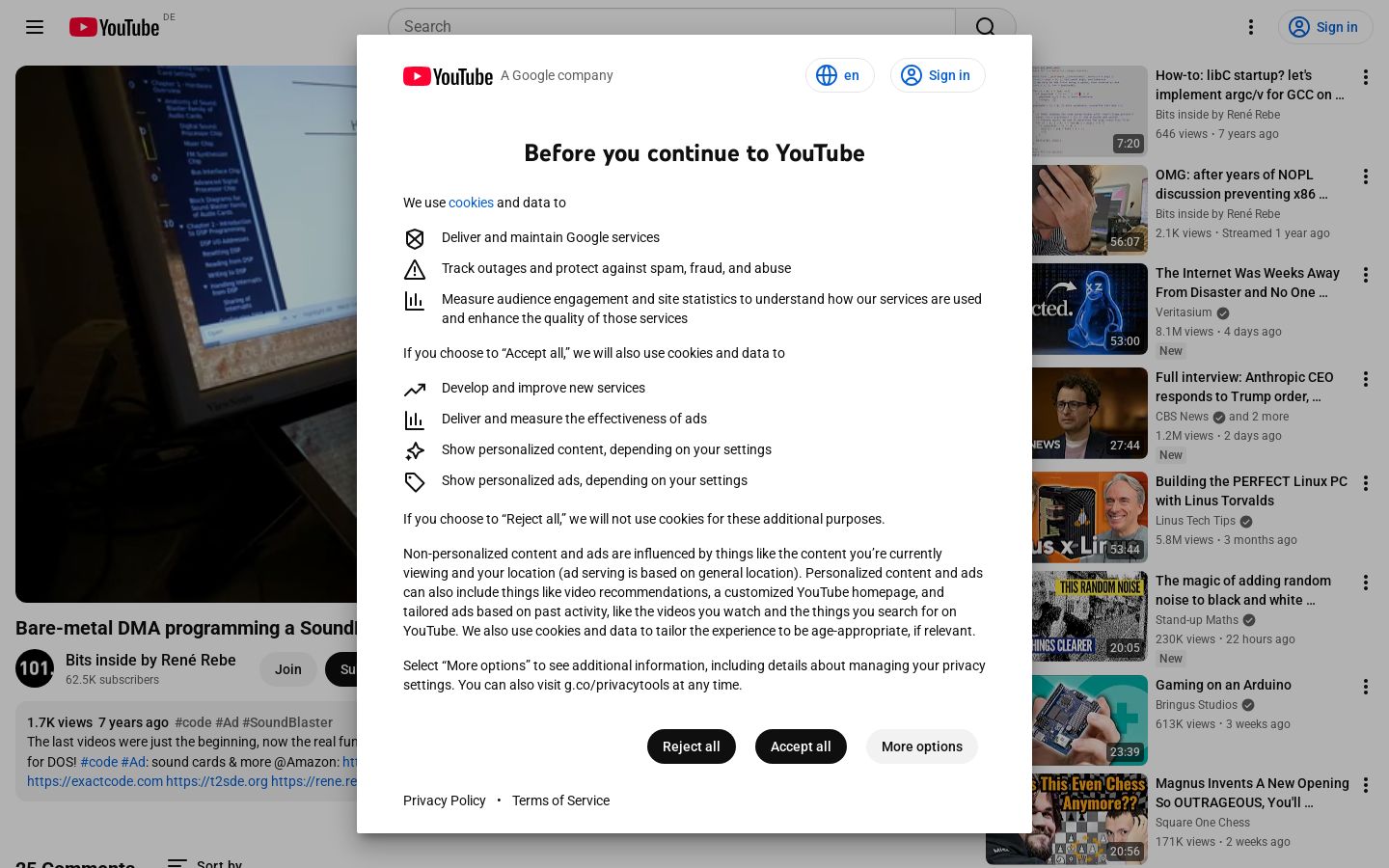Image resolution: width=1389 pixels, height=868 pixels.
Task: Open thumbnail of 20:05 random noise video
Action: 1090,616
